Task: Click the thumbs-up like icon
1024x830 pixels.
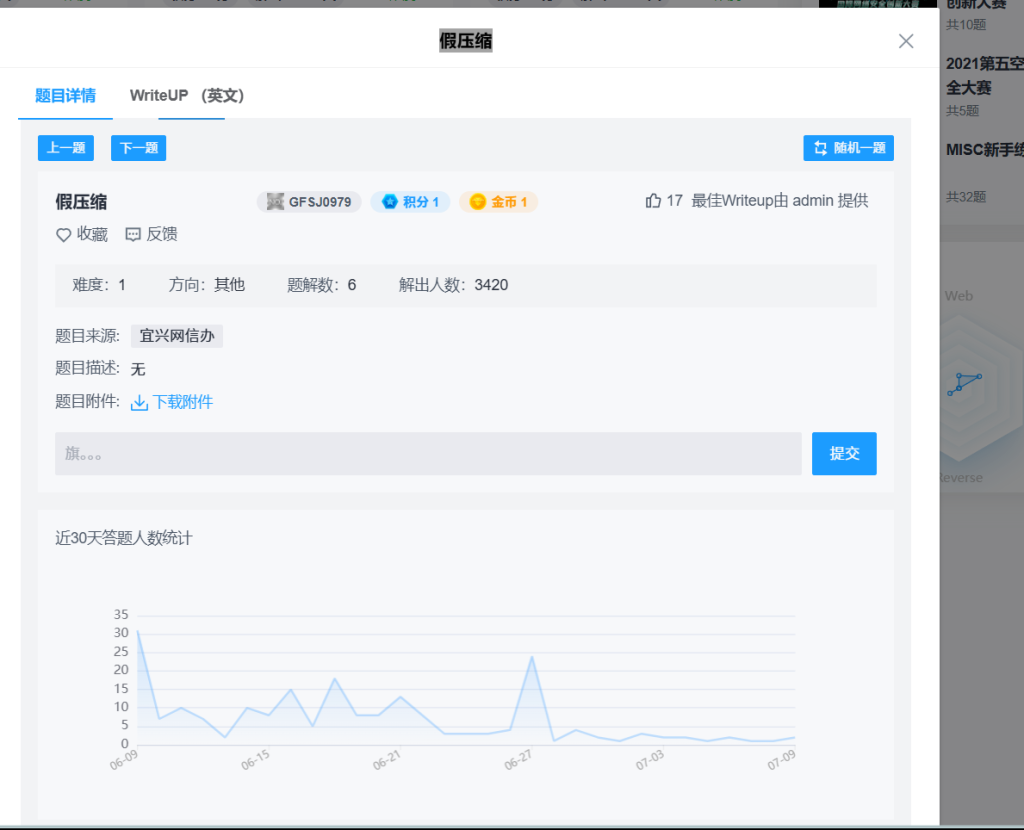Action: (654, 201)
